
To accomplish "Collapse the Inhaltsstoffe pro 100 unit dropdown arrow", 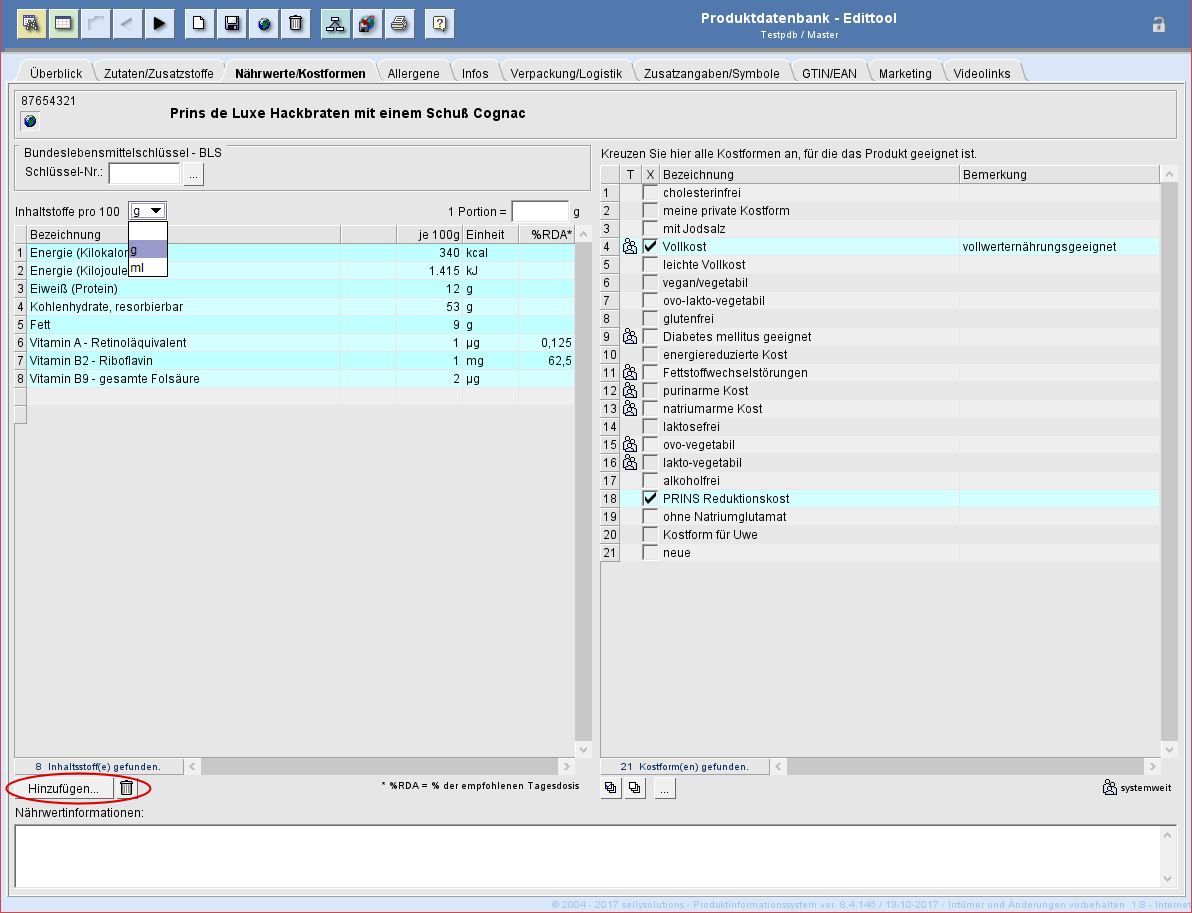I will coord(156,211).
